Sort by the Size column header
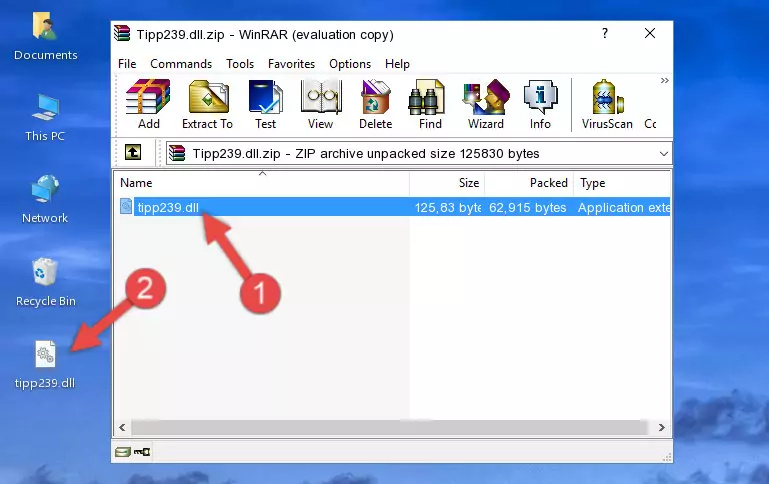This screenshot has height=484, width=769. coord(447,183)
